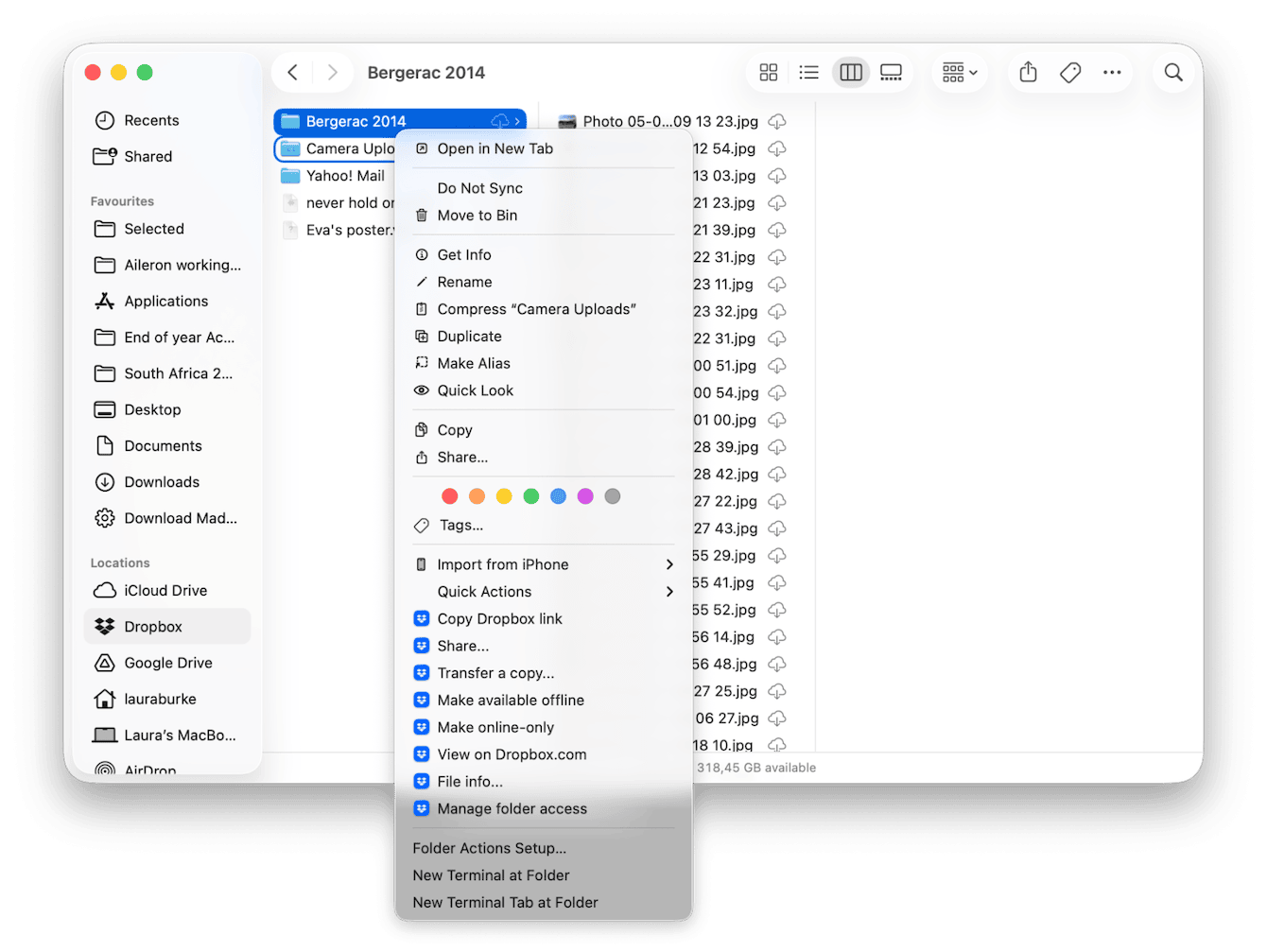Apply the red tag color
This screenshot has width=1267, height=952.
coord(449,495)
